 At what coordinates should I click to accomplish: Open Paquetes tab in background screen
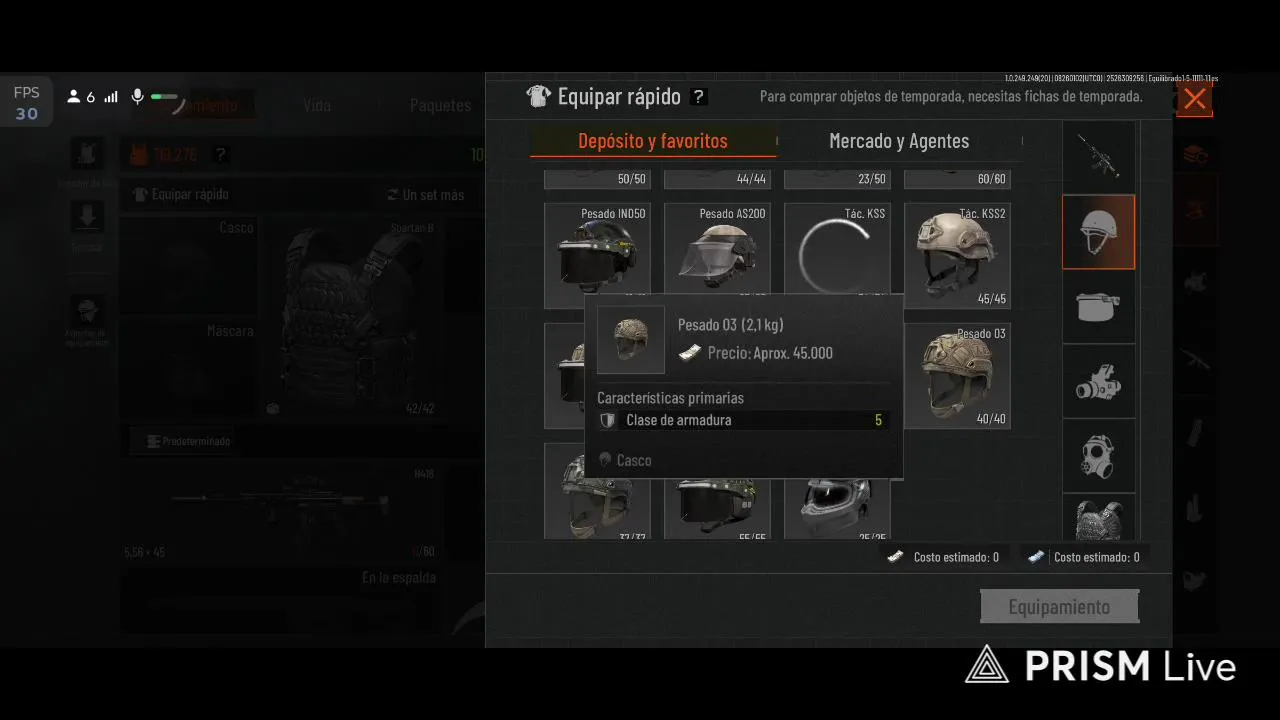coord(440,105)
